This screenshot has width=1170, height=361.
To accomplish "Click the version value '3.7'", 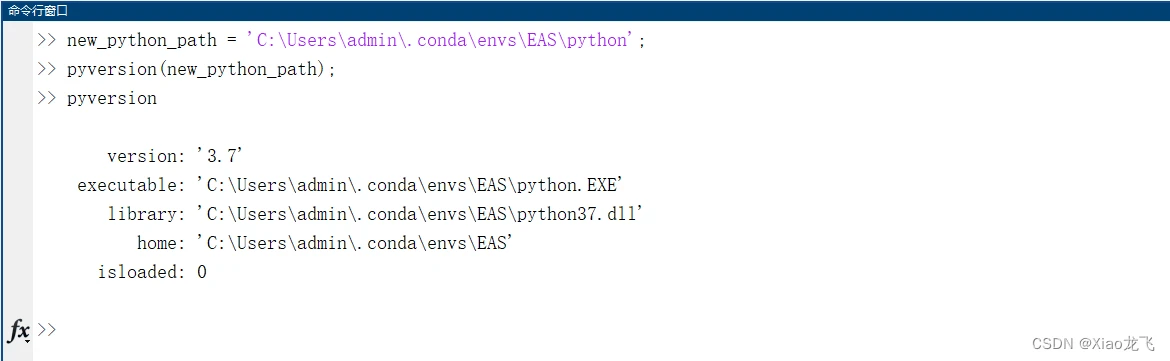I will click(220, 156).
